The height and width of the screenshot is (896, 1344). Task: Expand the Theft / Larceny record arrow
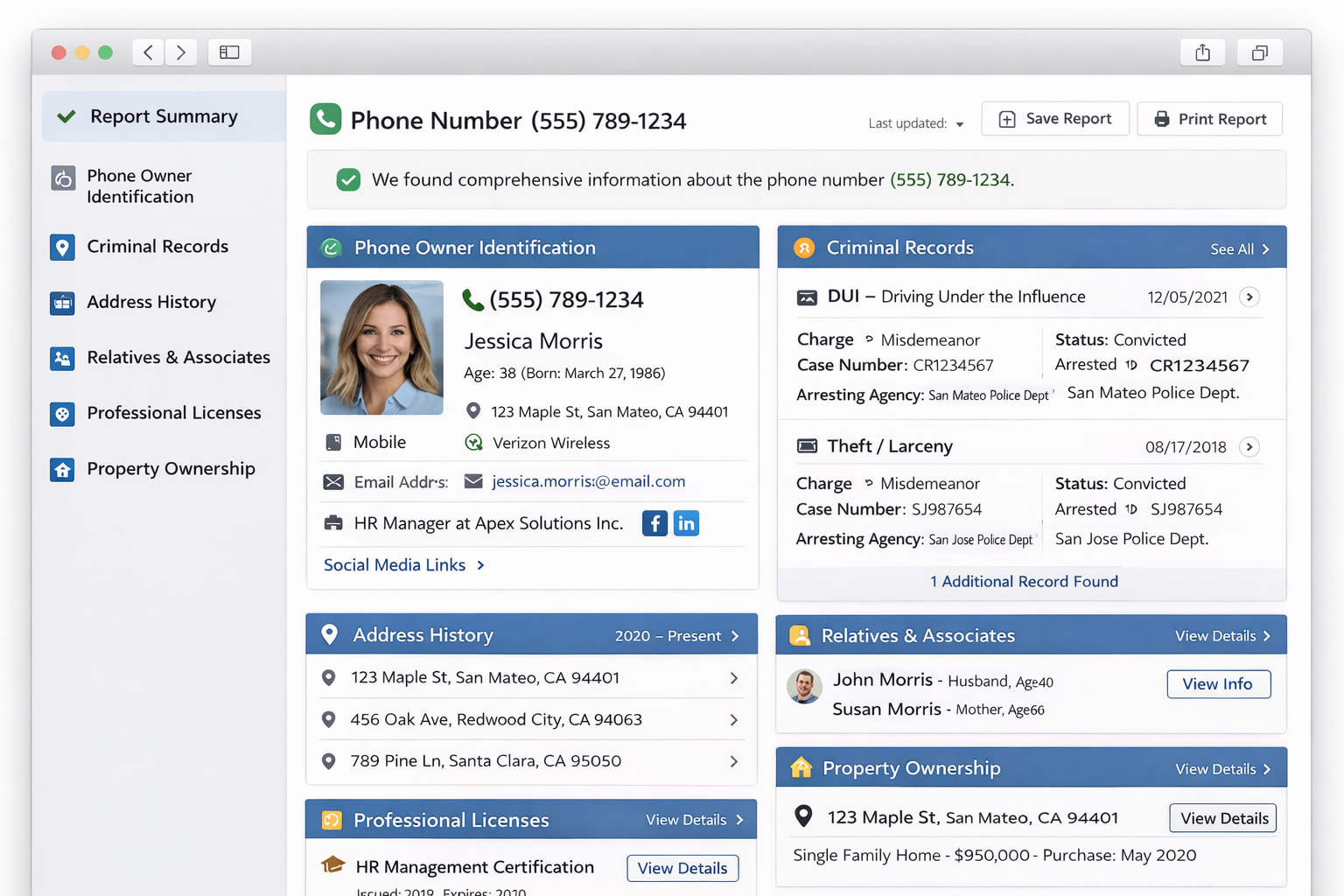[1249, 447]
